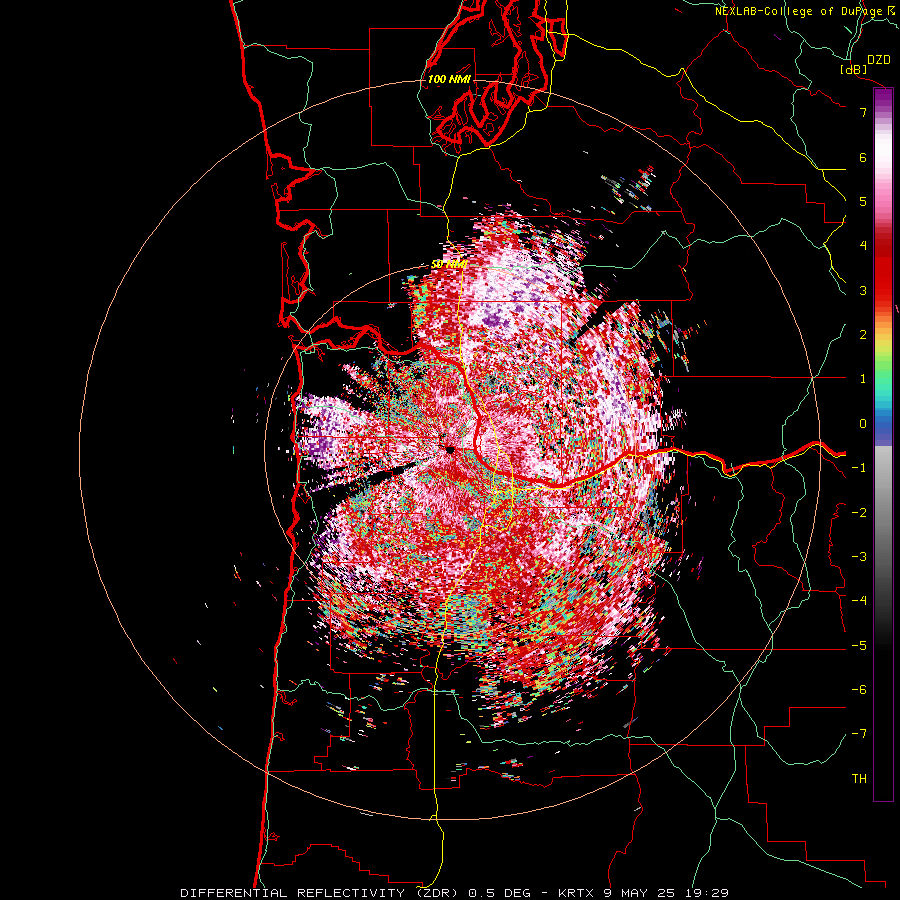Click the -6 value on the color scale
The height and width of the screenshot is (900, 900).
tap(859, 690)
